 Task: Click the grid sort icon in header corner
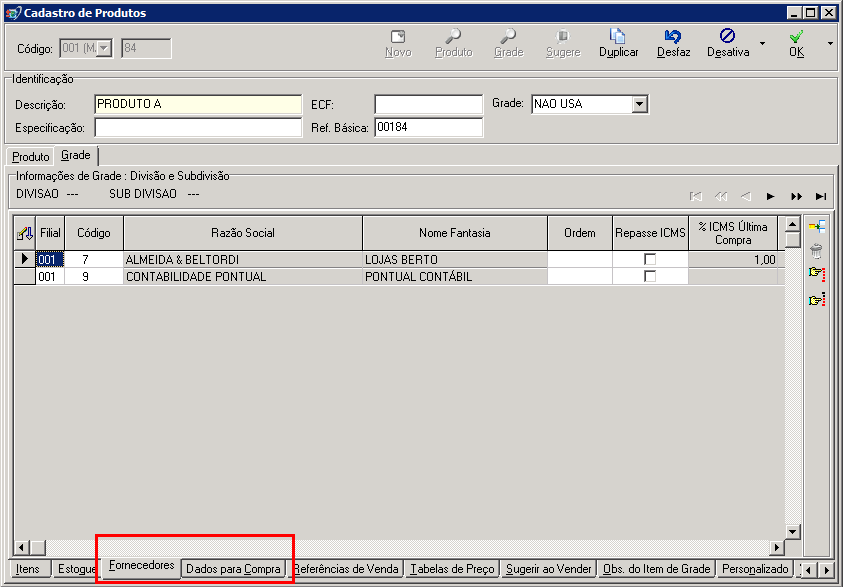click(x=25, y=233)
